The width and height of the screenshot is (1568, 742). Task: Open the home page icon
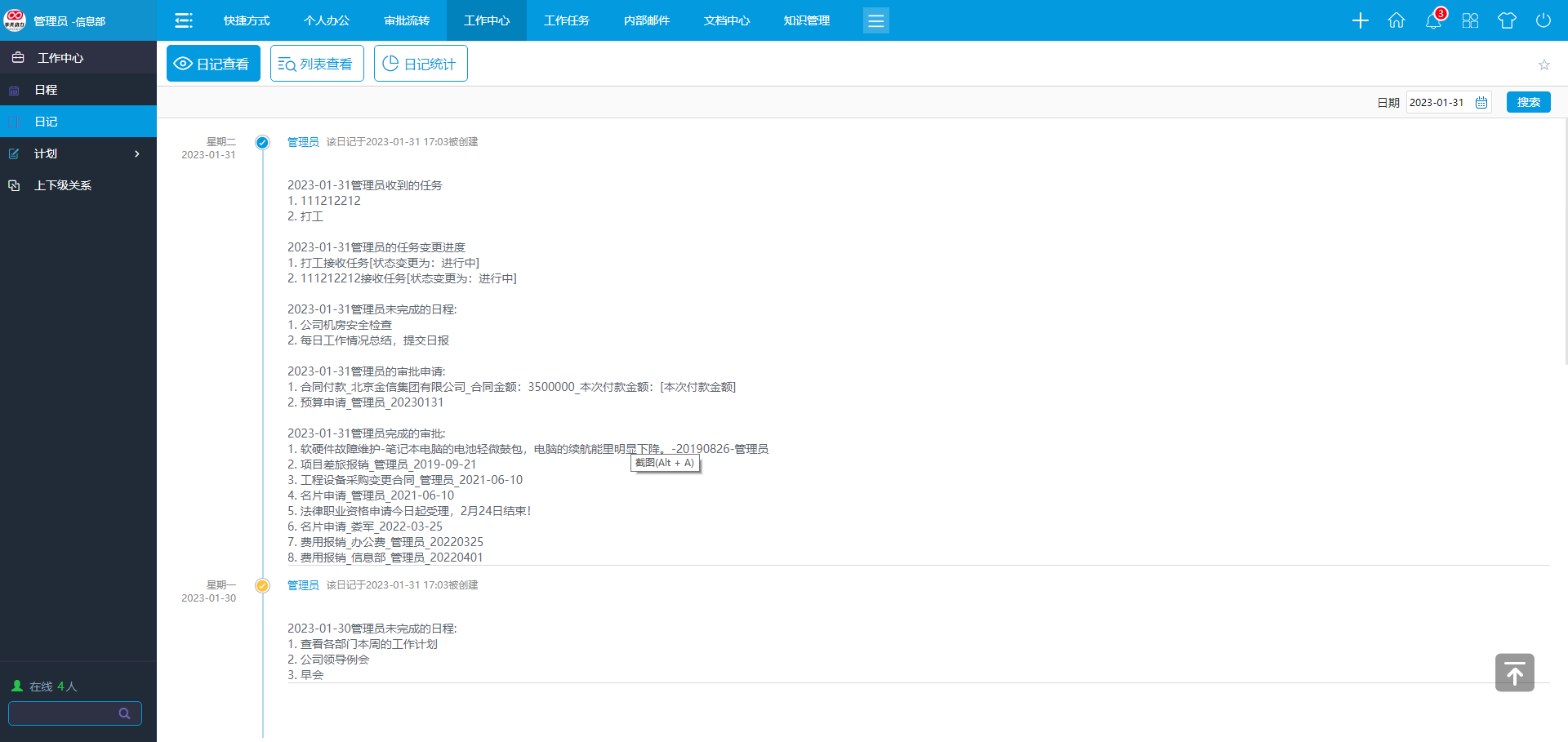[x=1396, y=20]
